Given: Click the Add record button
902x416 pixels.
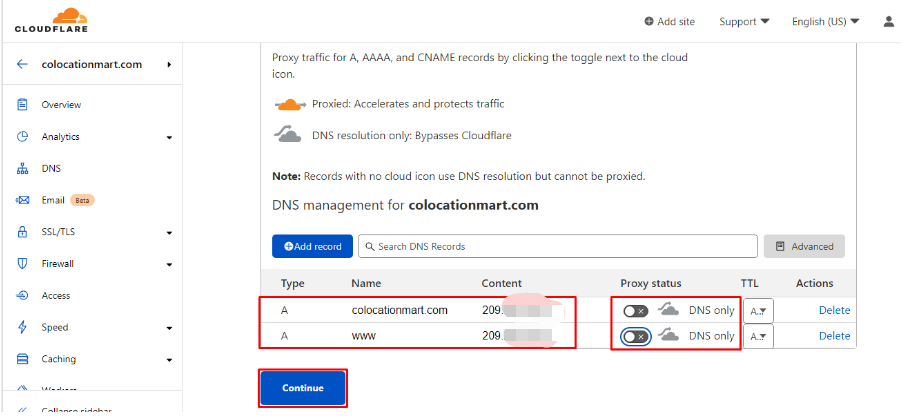Looking at the screenshot, I should click(312, 246).
